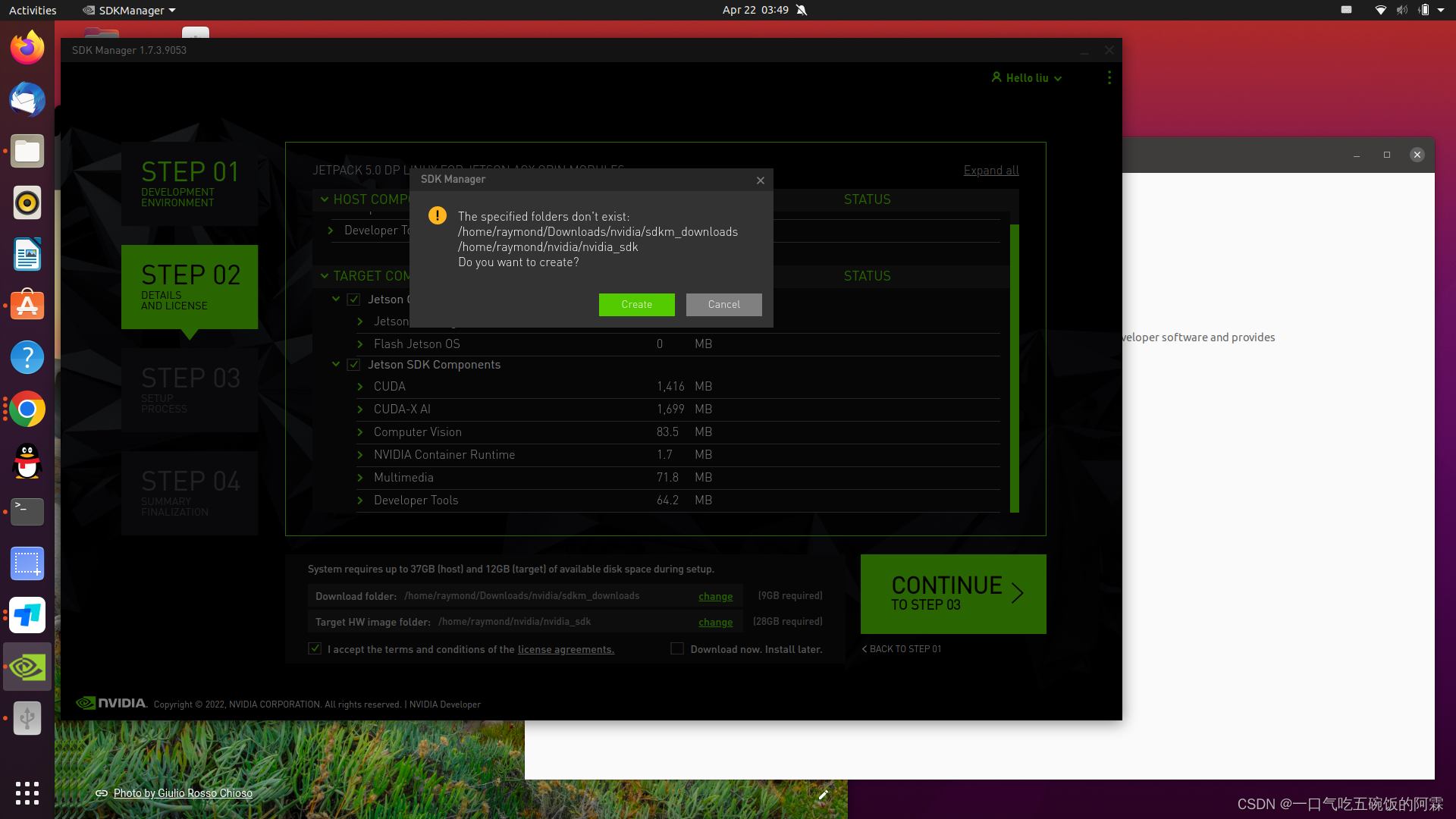This screenshot has width=1456, height=819.
Task: Open the three-dot menu in SDK Manager
Action: tap(1109, 77)
